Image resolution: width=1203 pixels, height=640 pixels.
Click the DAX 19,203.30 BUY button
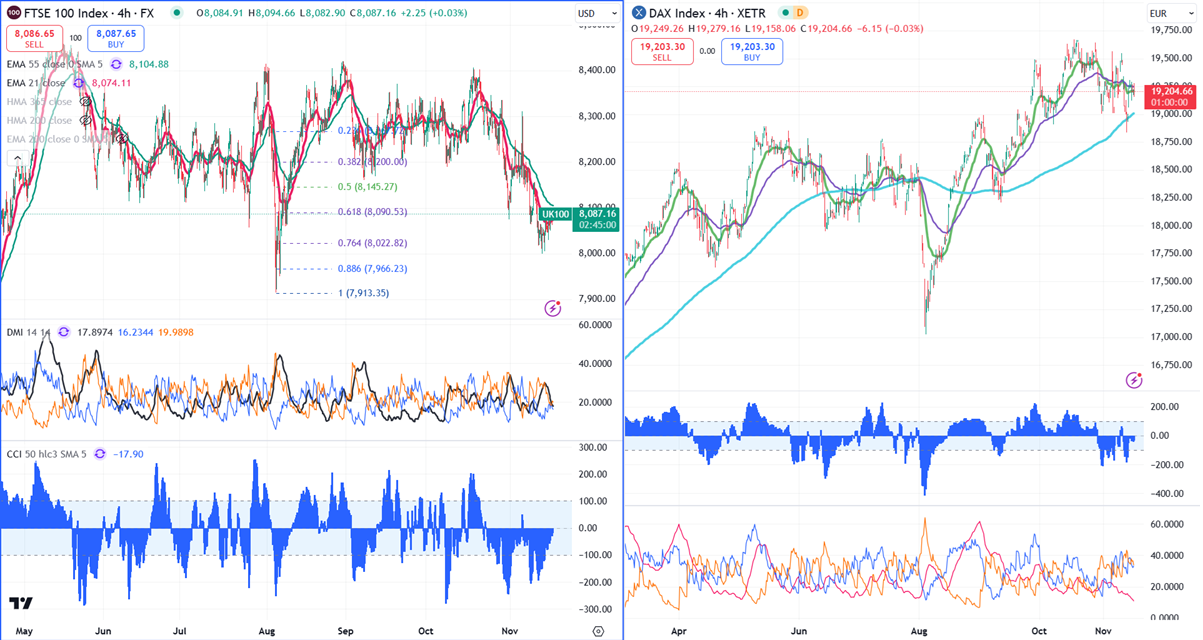pyautogui.click(x=752, y=52)
